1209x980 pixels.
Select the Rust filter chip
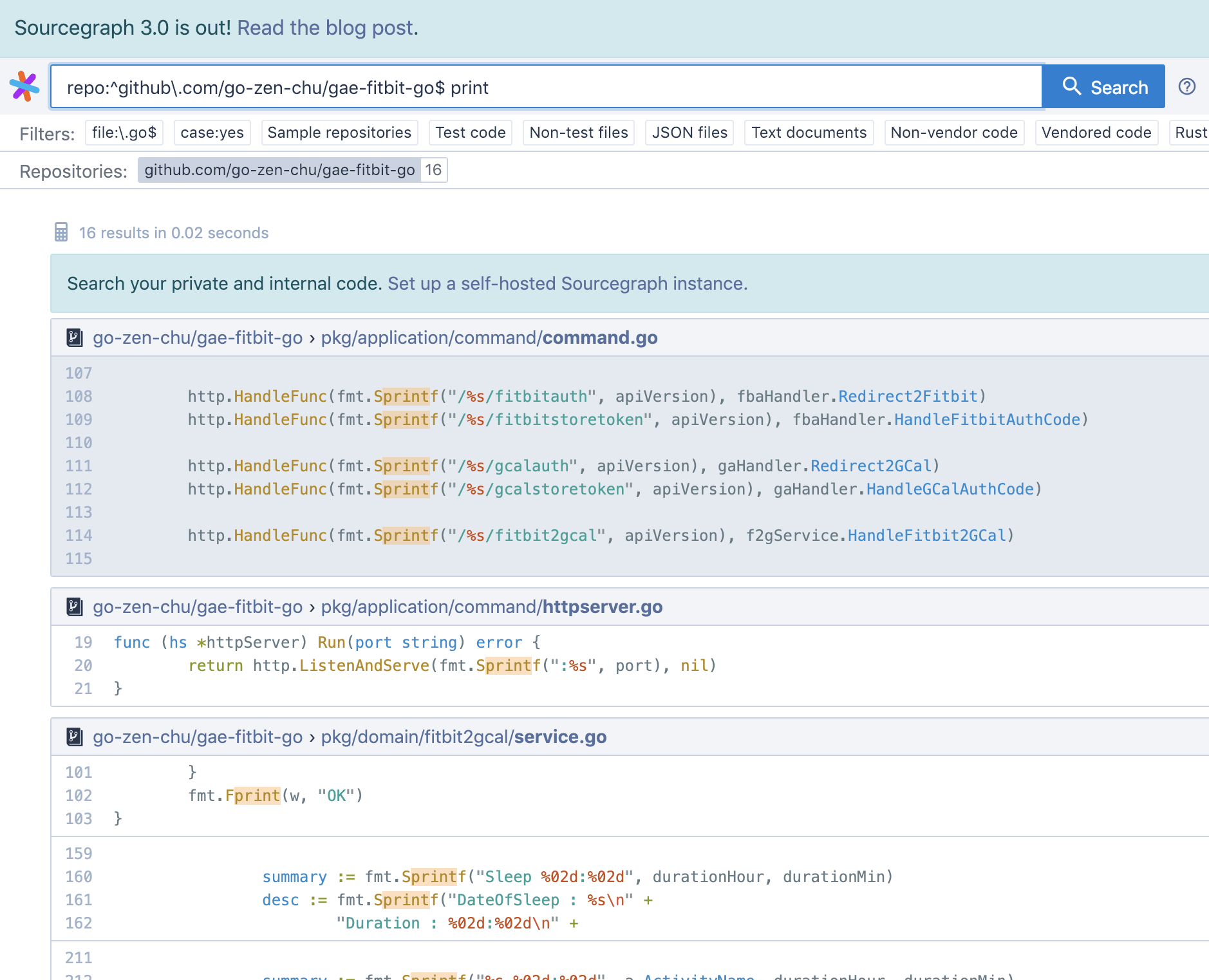(1190, 133)
